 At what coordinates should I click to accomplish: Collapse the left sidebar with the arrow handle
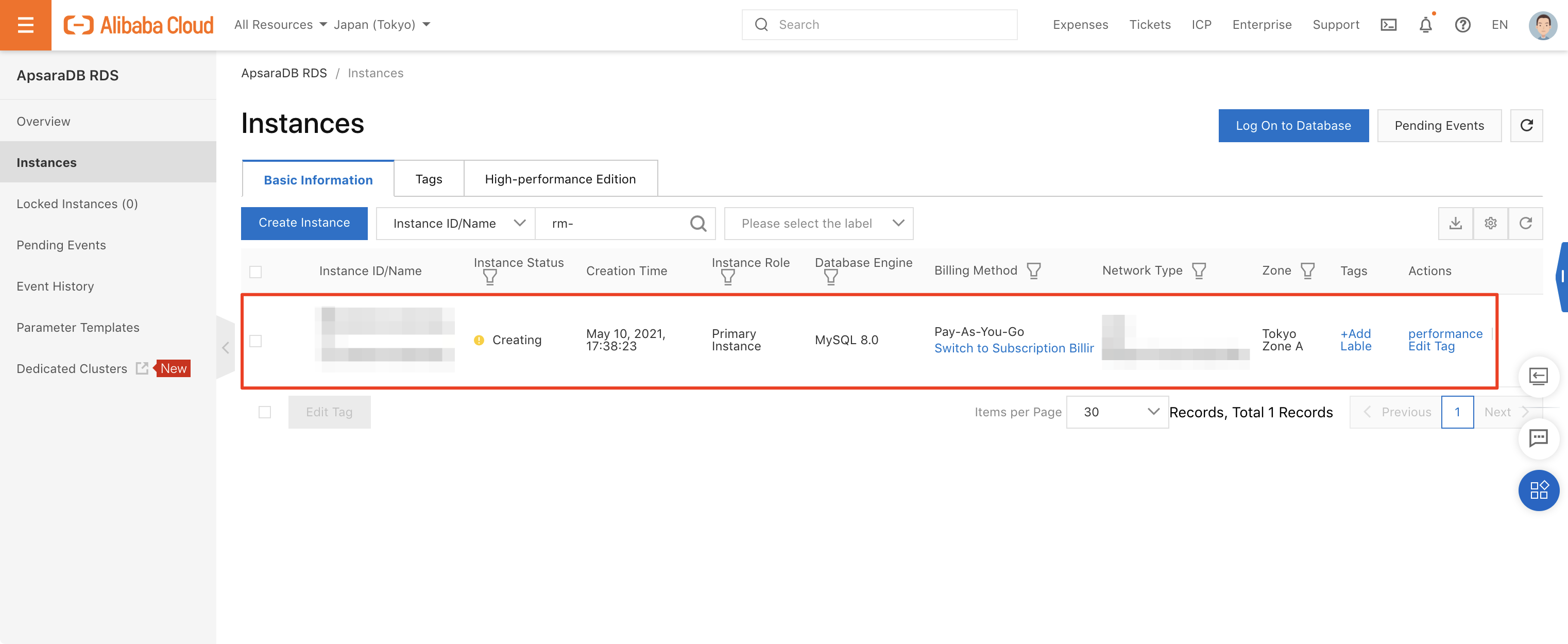[x=225, y=348]
